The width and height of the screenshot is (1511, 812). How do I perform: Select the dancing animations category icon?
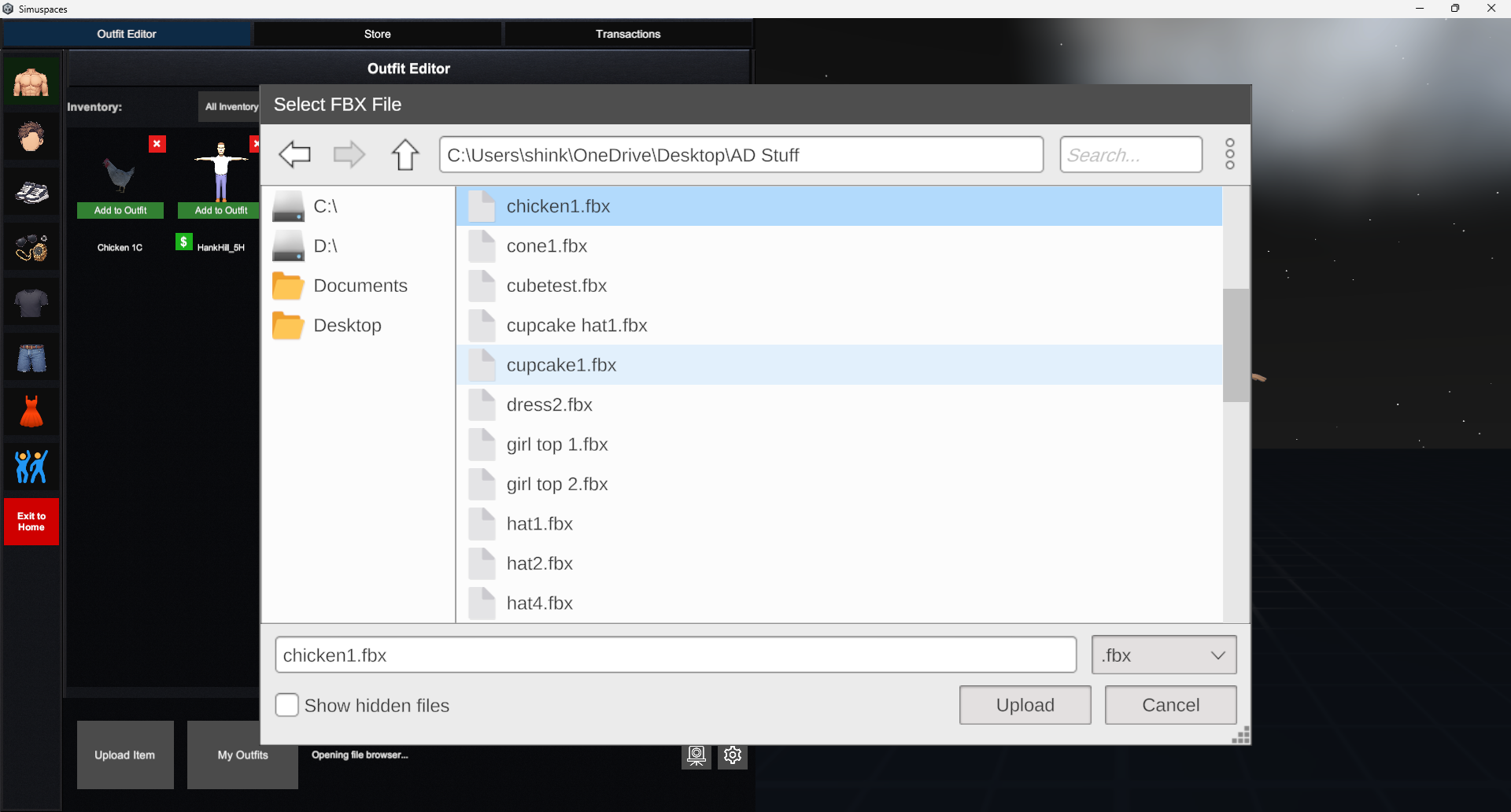pyautogui.click(x=31, y=467)
